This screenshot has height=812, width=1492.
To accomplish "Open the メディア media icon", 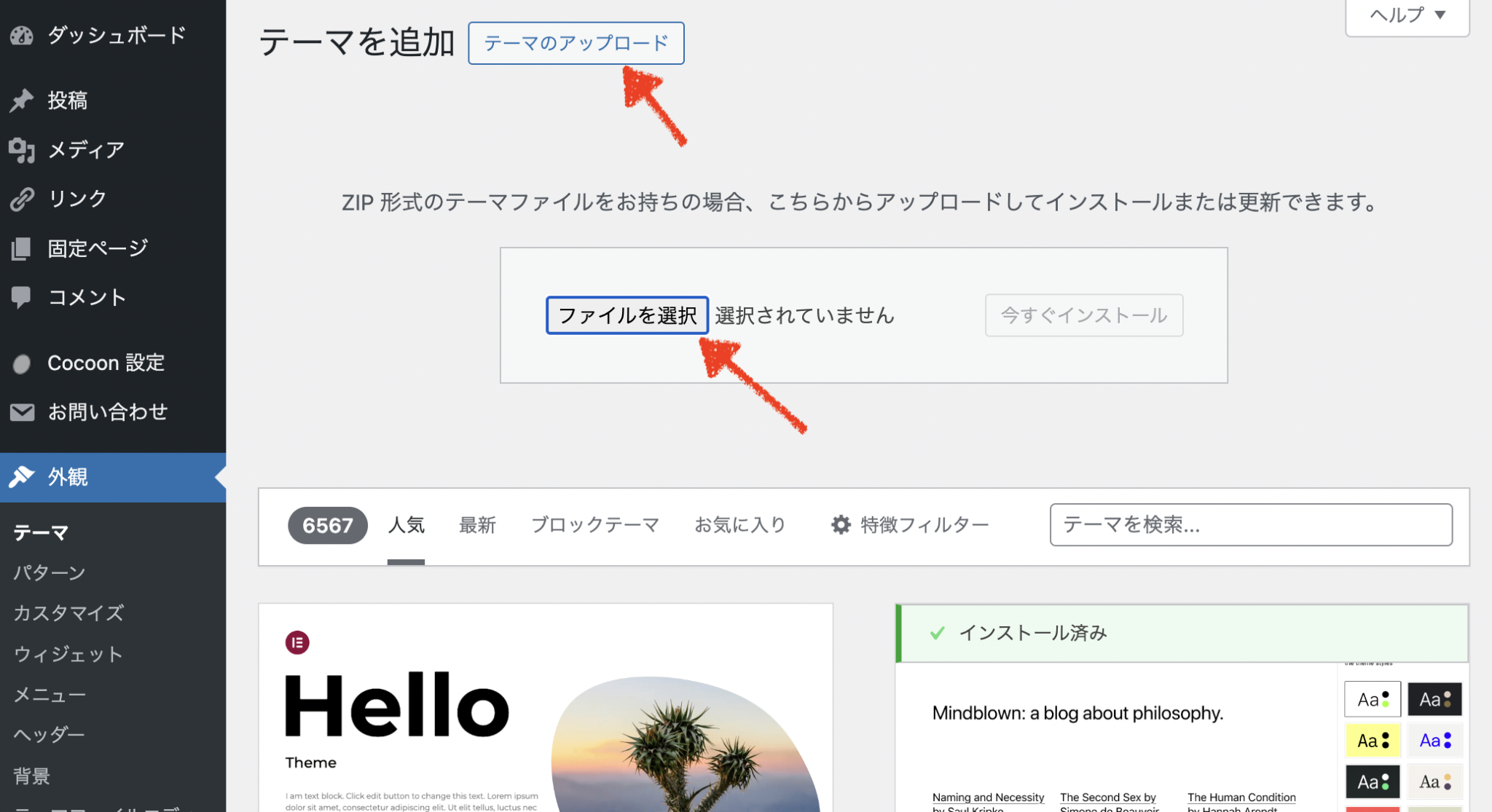I will click(23, 149).
